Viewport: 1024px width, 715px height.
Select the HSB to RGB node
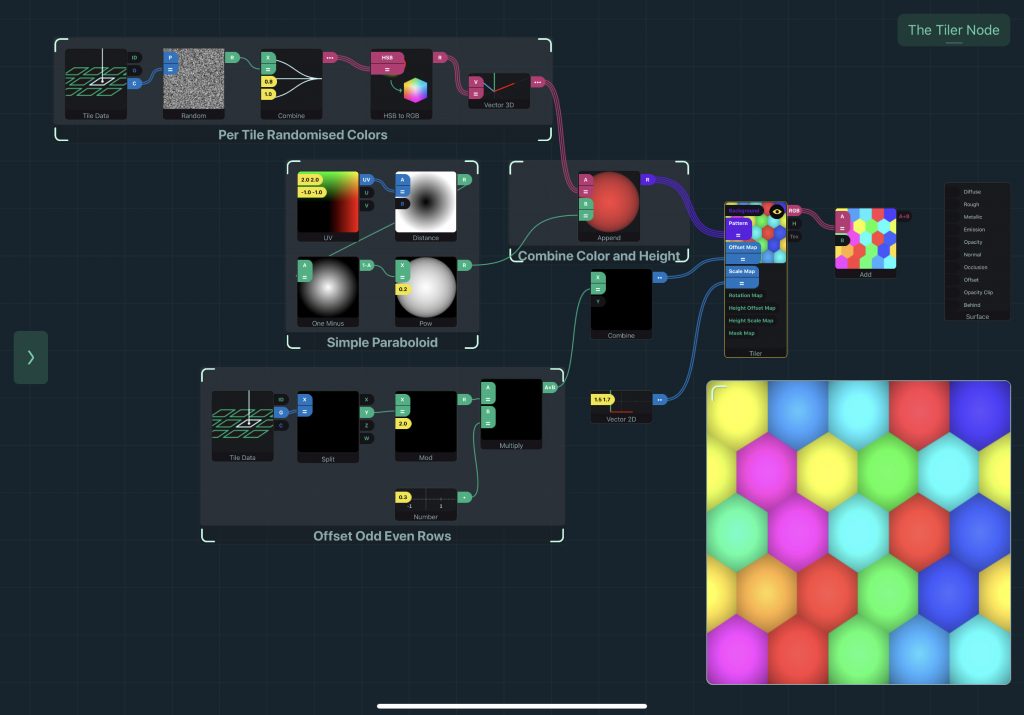[x=401, y=84]
